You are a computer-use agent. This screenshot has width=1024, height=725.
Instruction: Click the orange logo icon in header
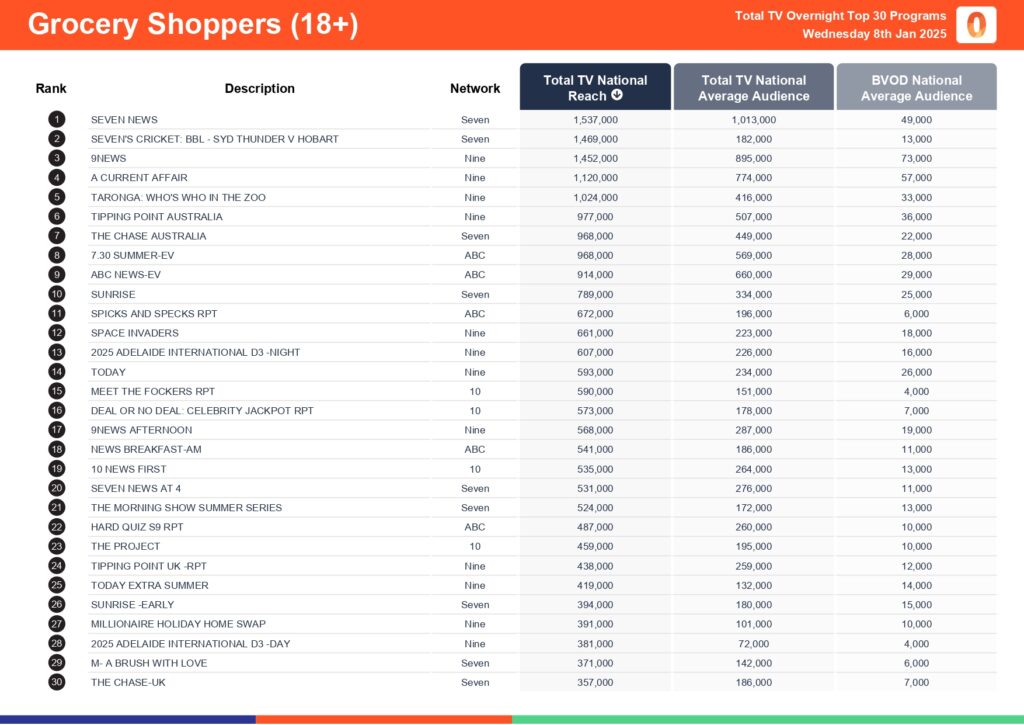tap(975, 25)
